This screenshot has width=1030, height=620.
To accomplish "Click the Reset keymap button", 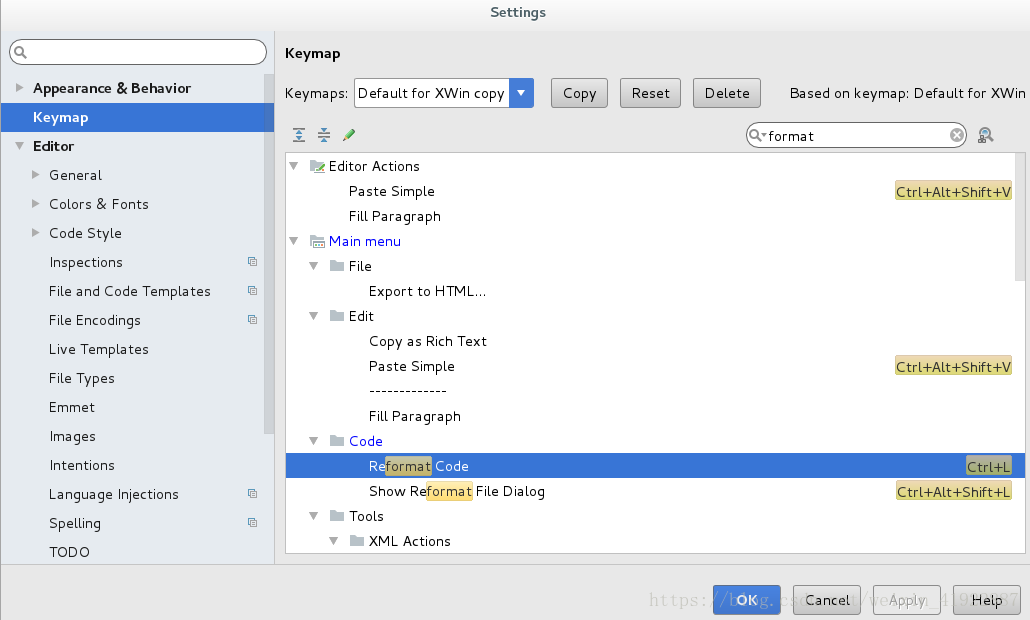I will pyautogui.click(x=650, y=93).
